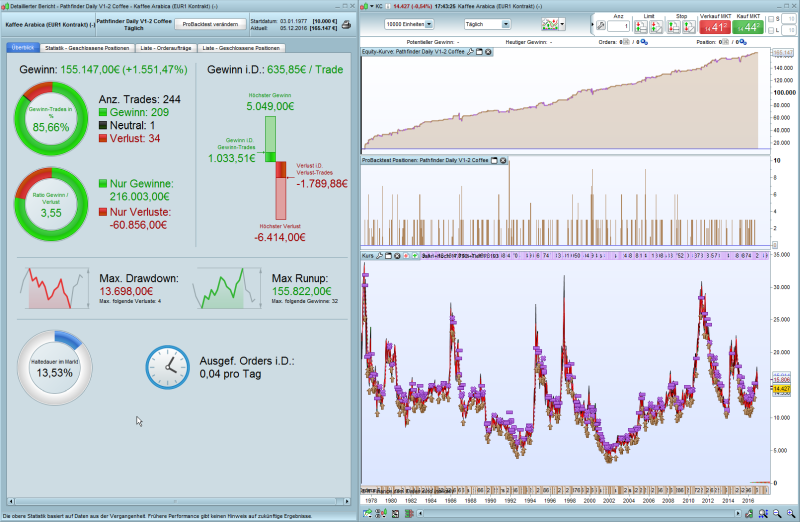Close the Equity-Kurve panel
800x522 pixels.
[x=488, y=52]
